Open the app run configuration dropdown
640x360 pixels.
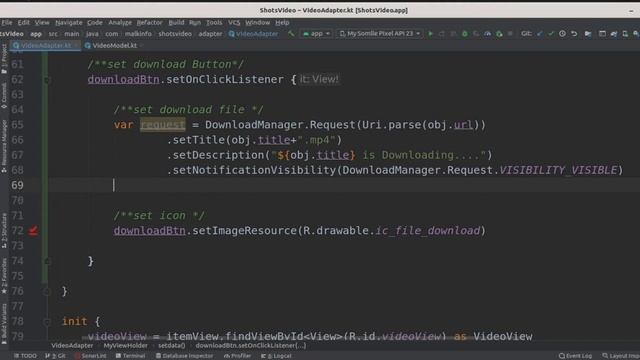point(316,34)
